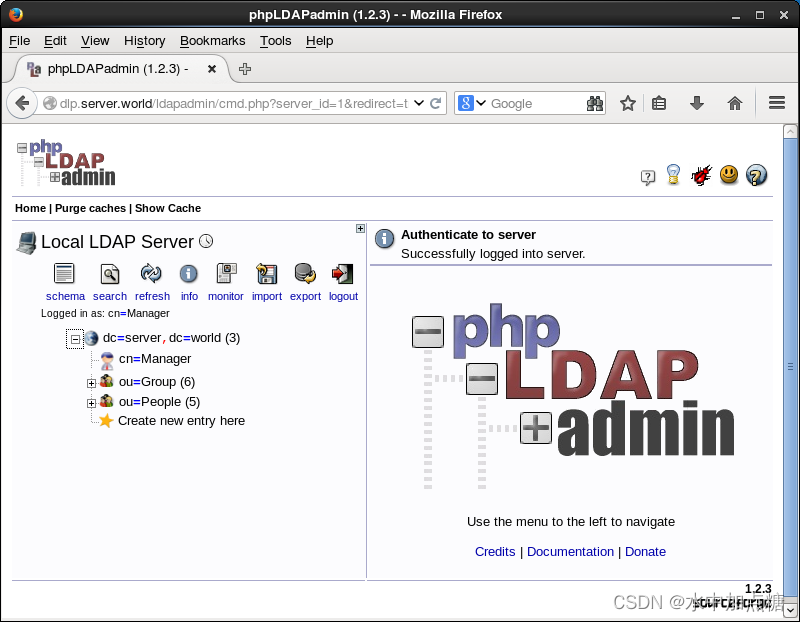The image size is (800, 622).
Task: Click the Purge caches link
Action: pos(90,208)
